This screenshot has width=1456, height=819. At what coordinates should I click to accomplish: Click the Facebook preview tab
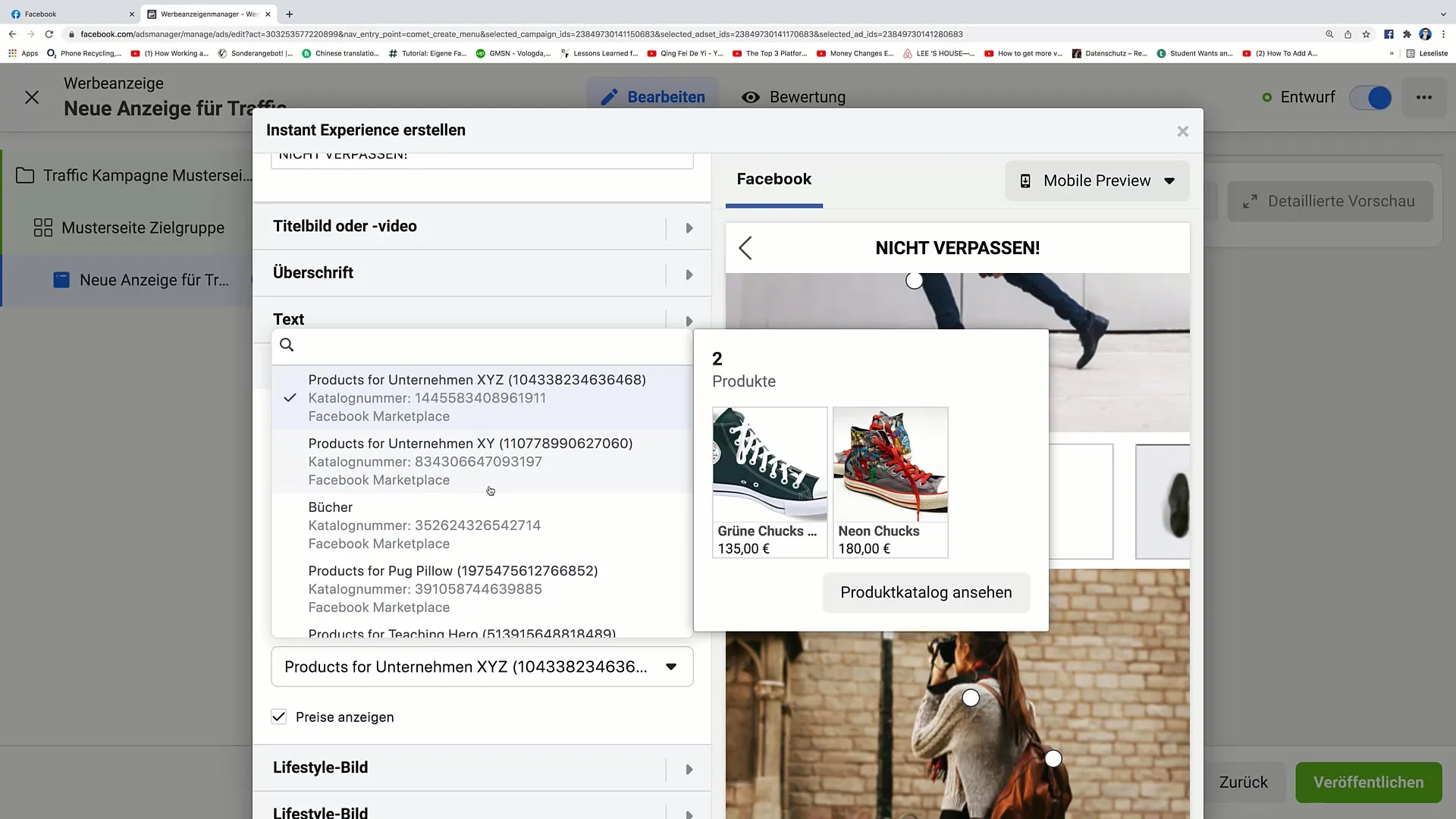(773, 180)
